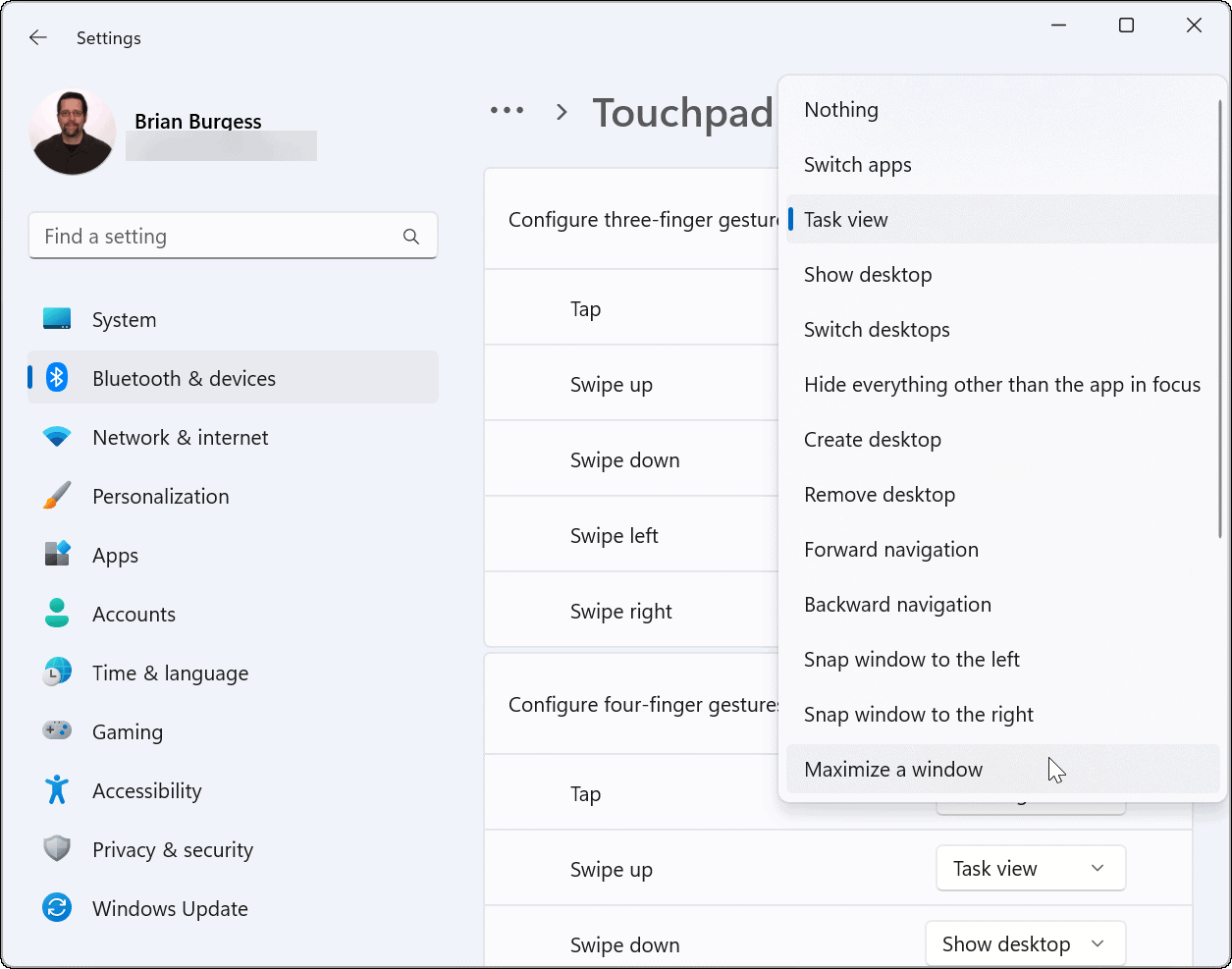The image size is (1232, 969).
Task: Click the Gaming controller icon
Action: (x=57, y=731)
